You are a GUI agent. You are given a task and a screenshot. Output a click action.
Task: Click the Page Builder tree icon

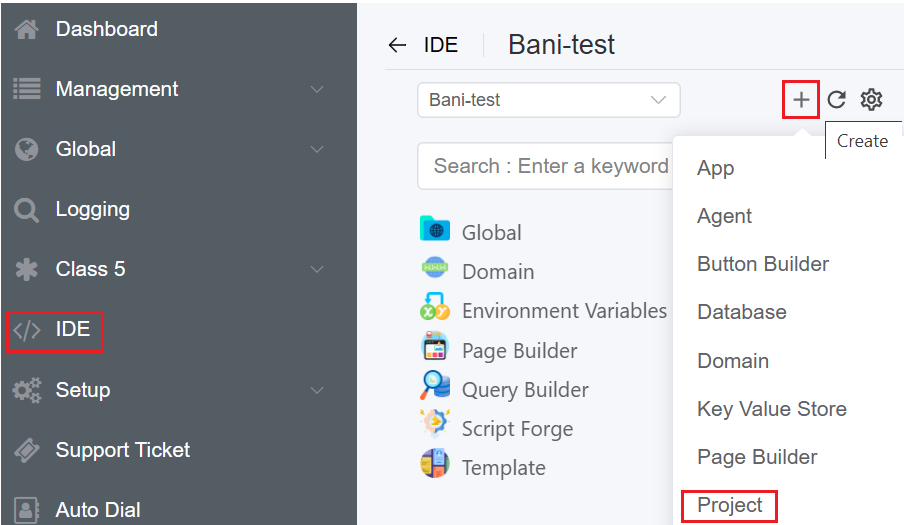[435, 347]
